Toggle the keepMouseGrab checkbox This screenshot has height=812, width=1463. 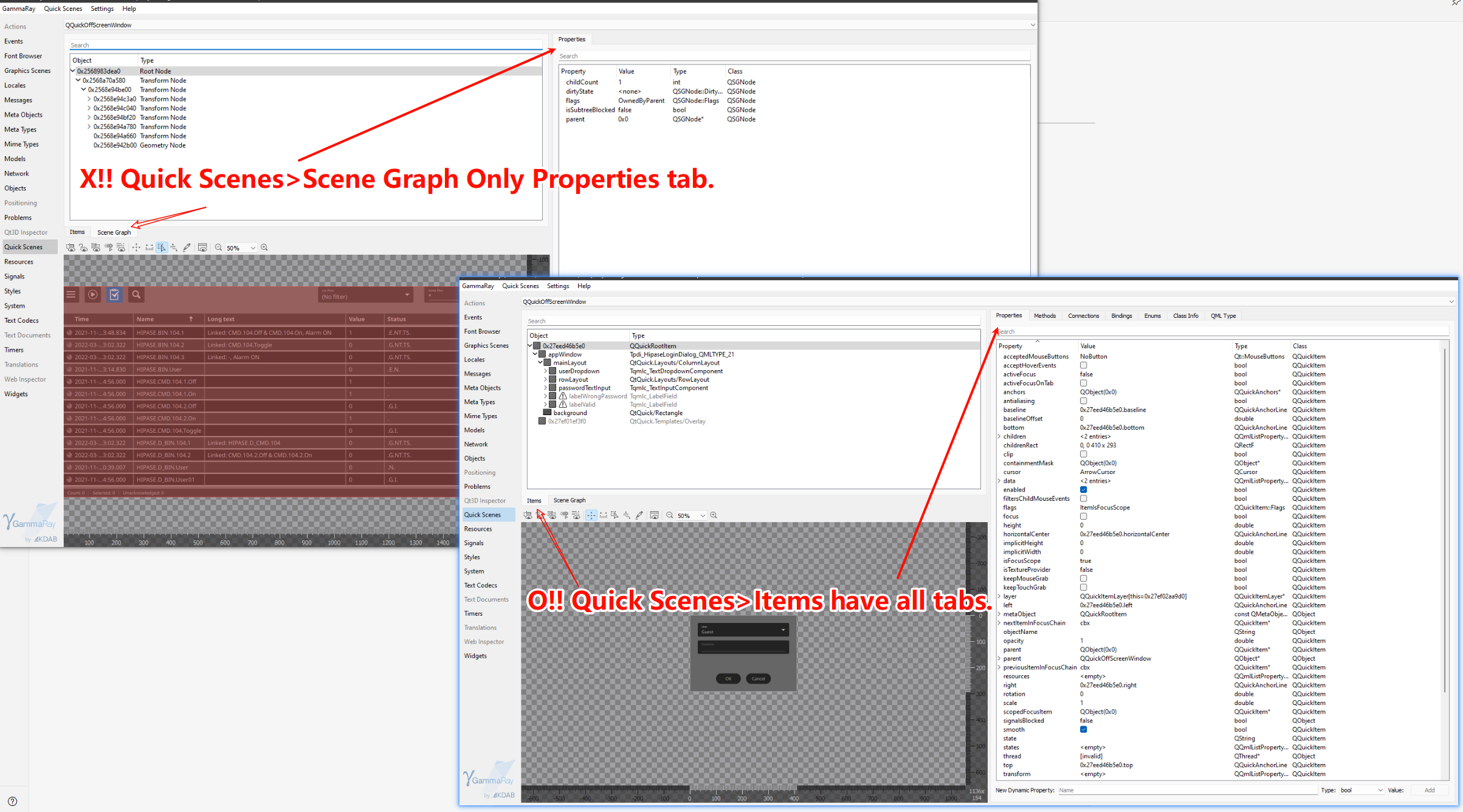(1083, 579)
